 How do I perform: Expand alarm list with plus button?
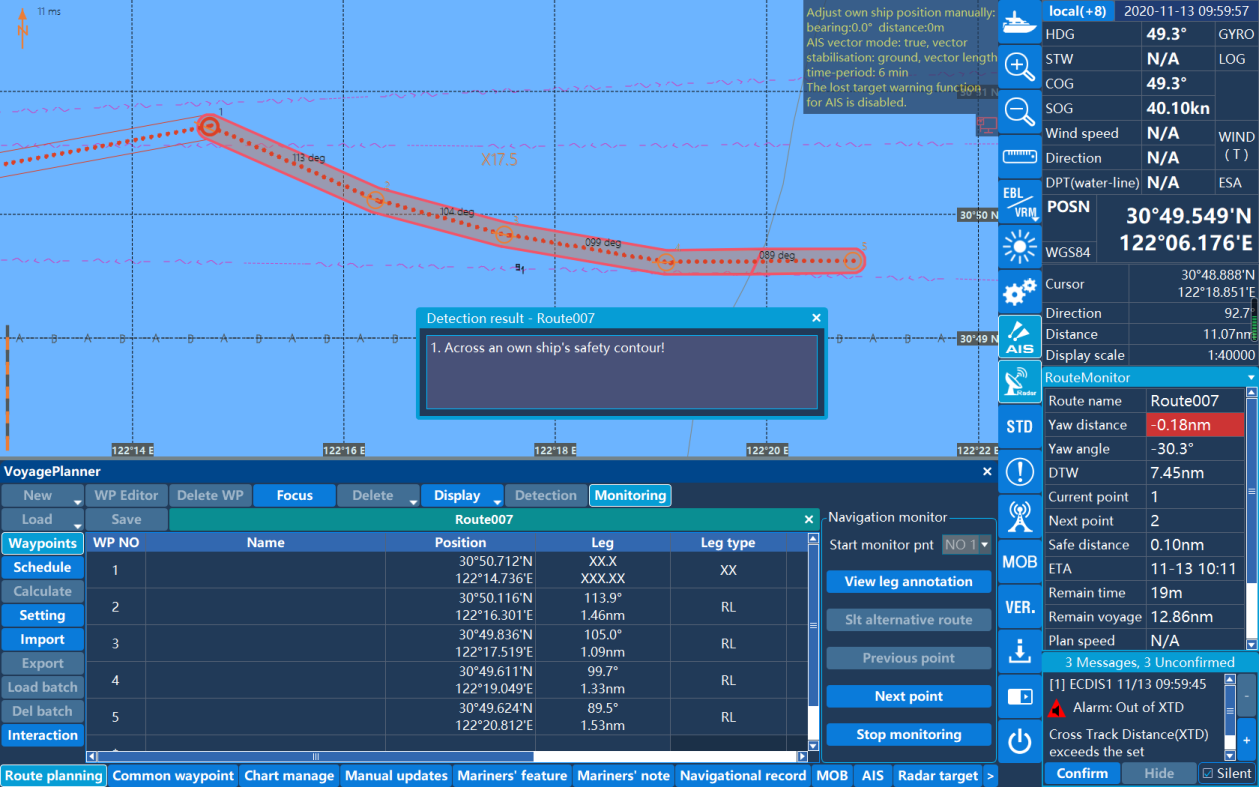click(1247, 739)
